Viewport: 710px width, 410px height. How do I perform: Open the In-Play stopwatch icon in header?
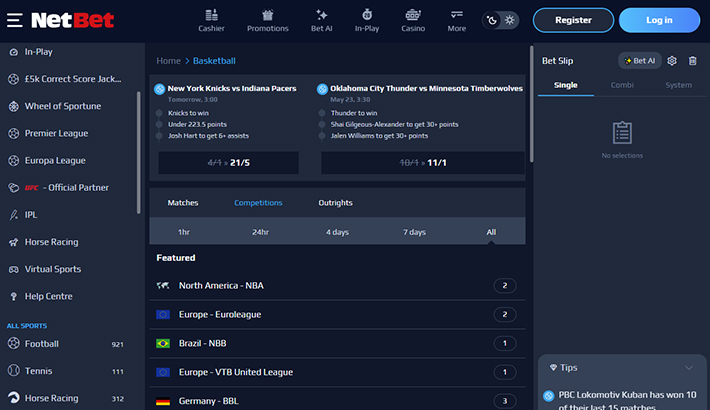pyautogui.click(x=367, y=20)
